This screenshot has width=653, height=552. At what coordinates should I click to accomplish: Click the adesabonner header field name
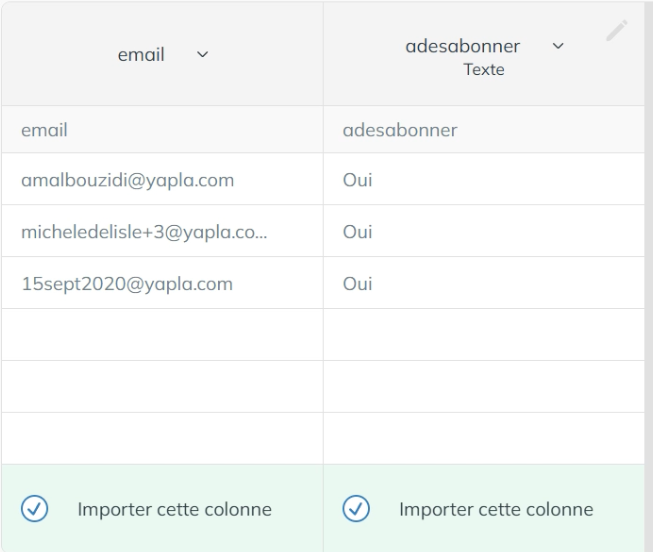463,46
